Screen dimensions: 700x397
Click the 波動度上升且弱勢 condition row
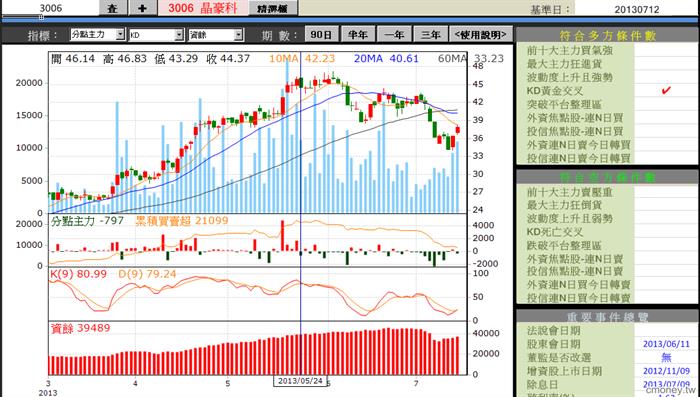point(608,218)
